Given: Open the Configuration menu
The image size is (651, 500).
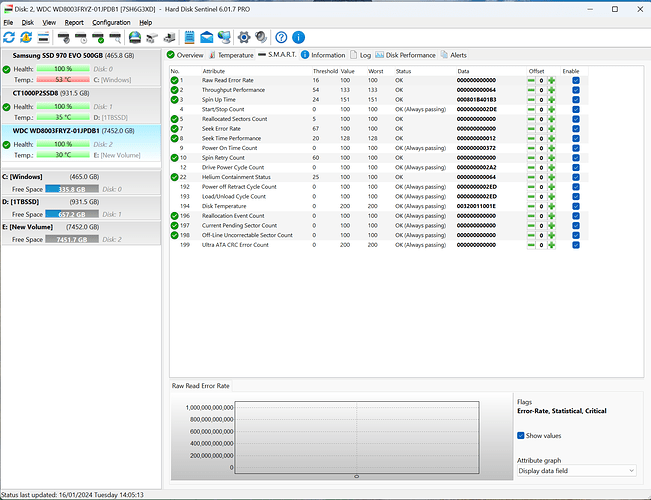Looking at the screenshot, I should click(111, 21).
